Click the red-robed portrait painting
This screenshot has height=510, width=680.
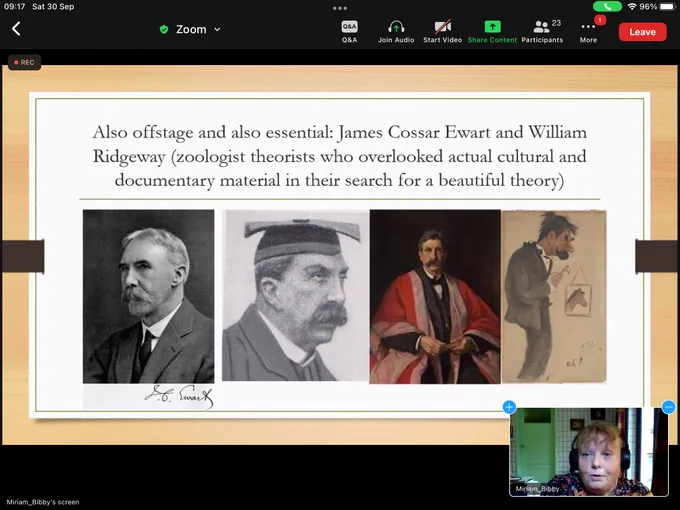(435, 297)
